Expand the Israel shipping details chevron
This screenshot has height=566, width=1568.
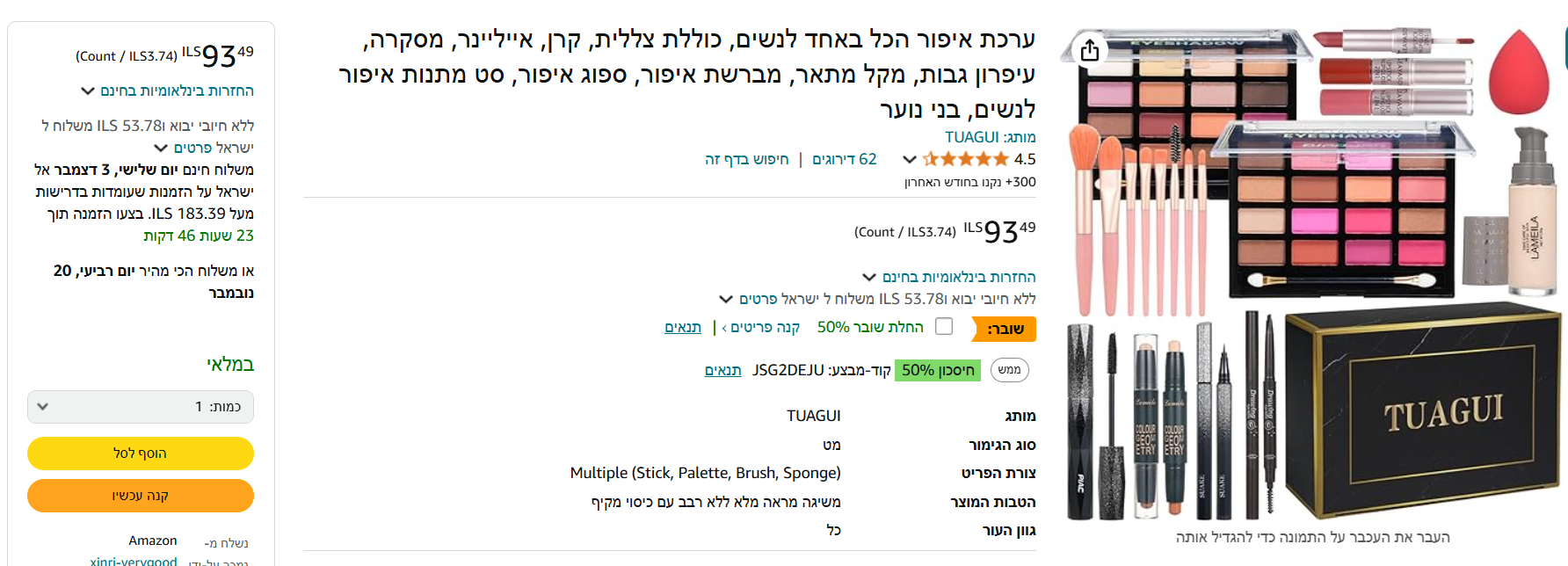(x=726, y=299)
